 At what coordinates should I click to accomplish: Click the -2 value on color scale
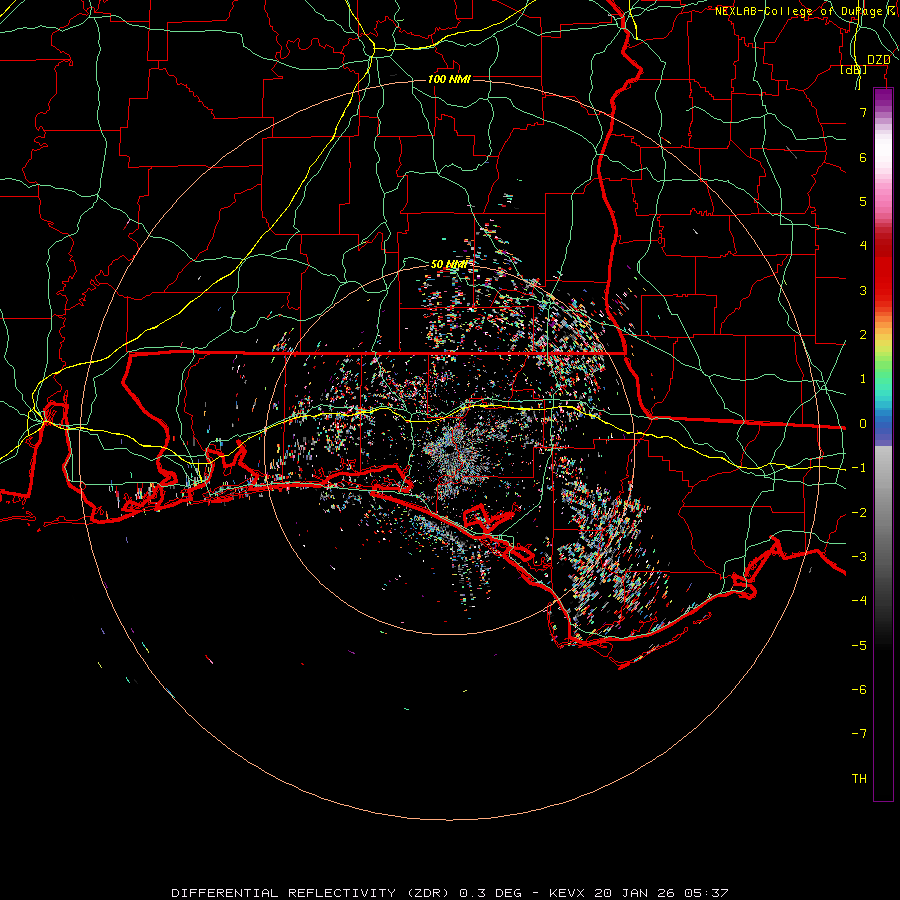point(859,513)
